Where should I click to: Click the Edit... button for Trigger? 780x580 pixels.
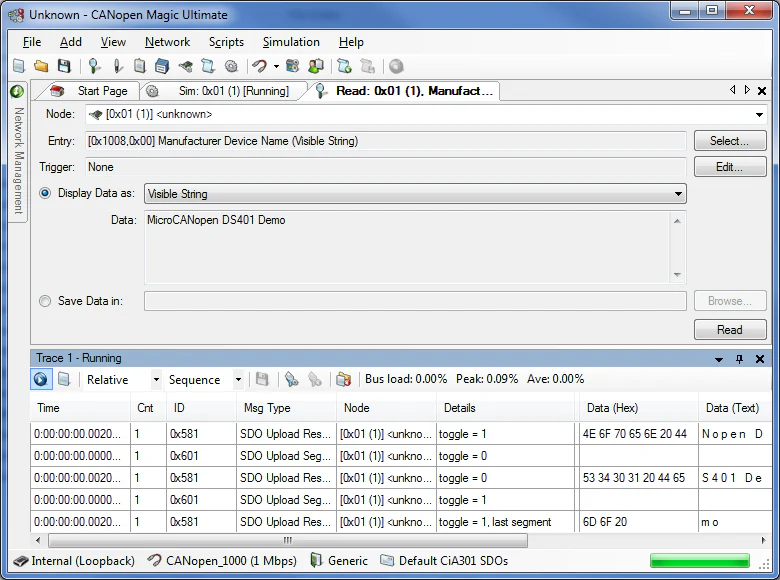click(730, 167)
